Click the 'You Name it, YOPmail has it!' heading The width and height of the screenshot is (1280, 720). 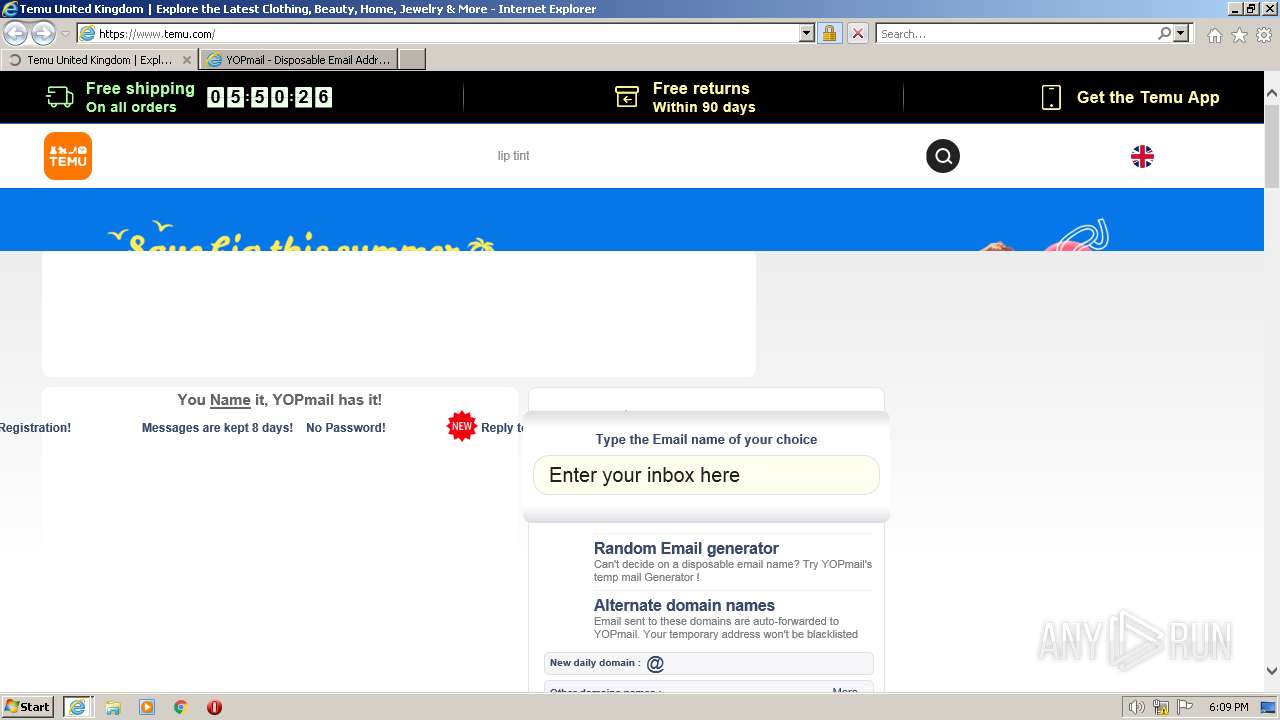279,400
